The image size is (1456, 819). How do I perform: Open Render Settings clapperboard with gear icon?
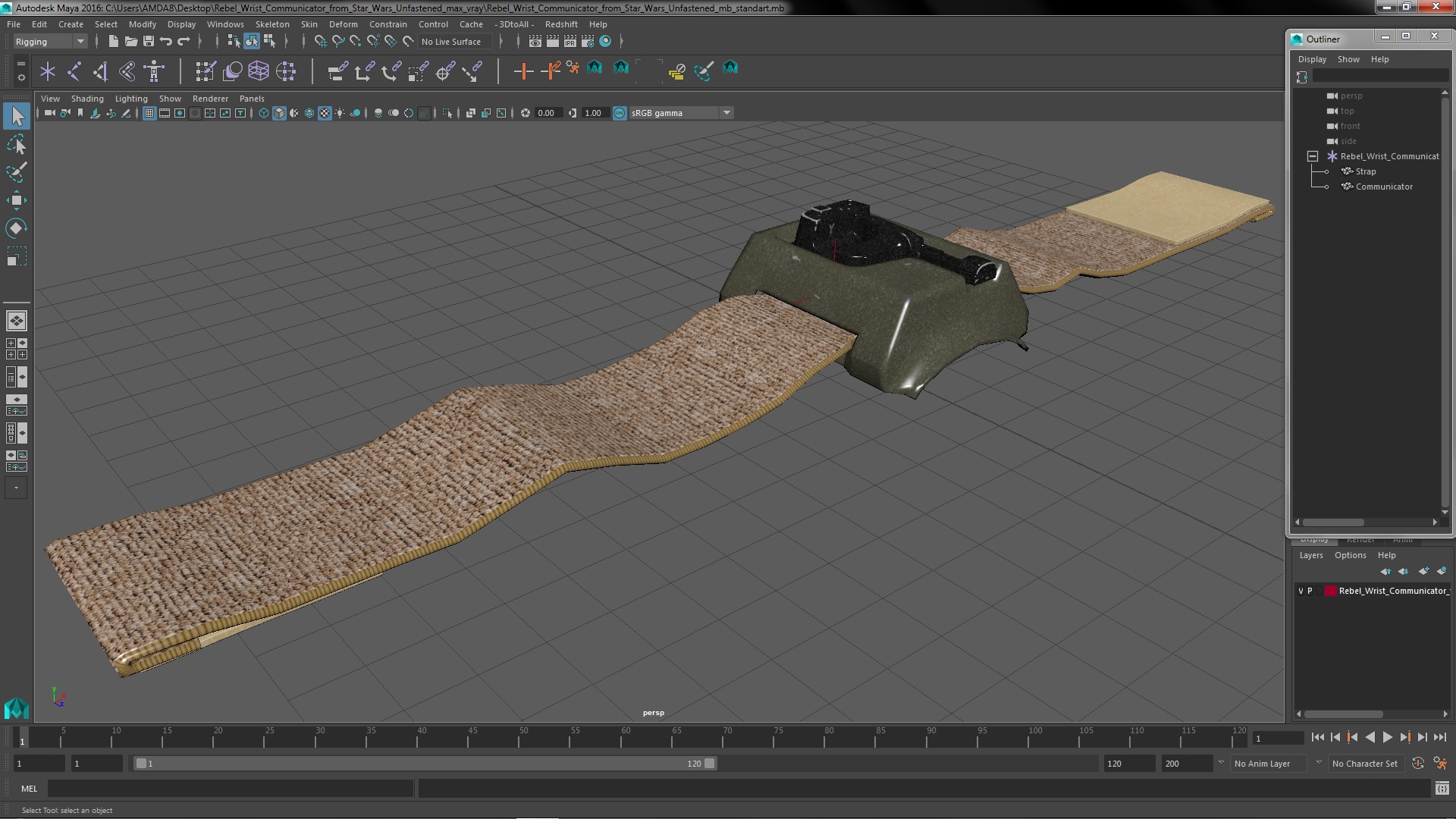[588, 41]
